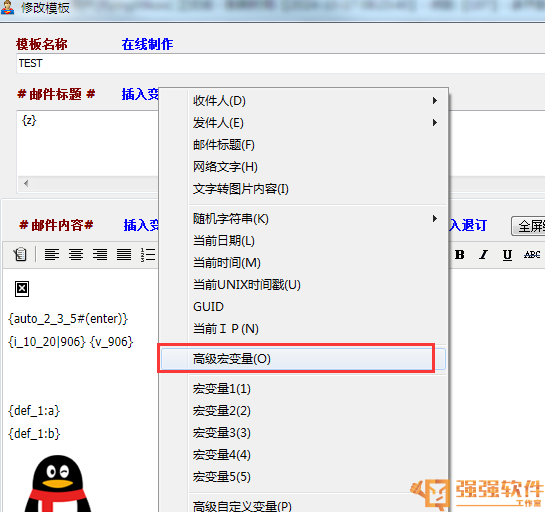Viewport: 545px width, 512px height.
Task: Click the subject box left scroll arrow
Action: click(26, 183)
